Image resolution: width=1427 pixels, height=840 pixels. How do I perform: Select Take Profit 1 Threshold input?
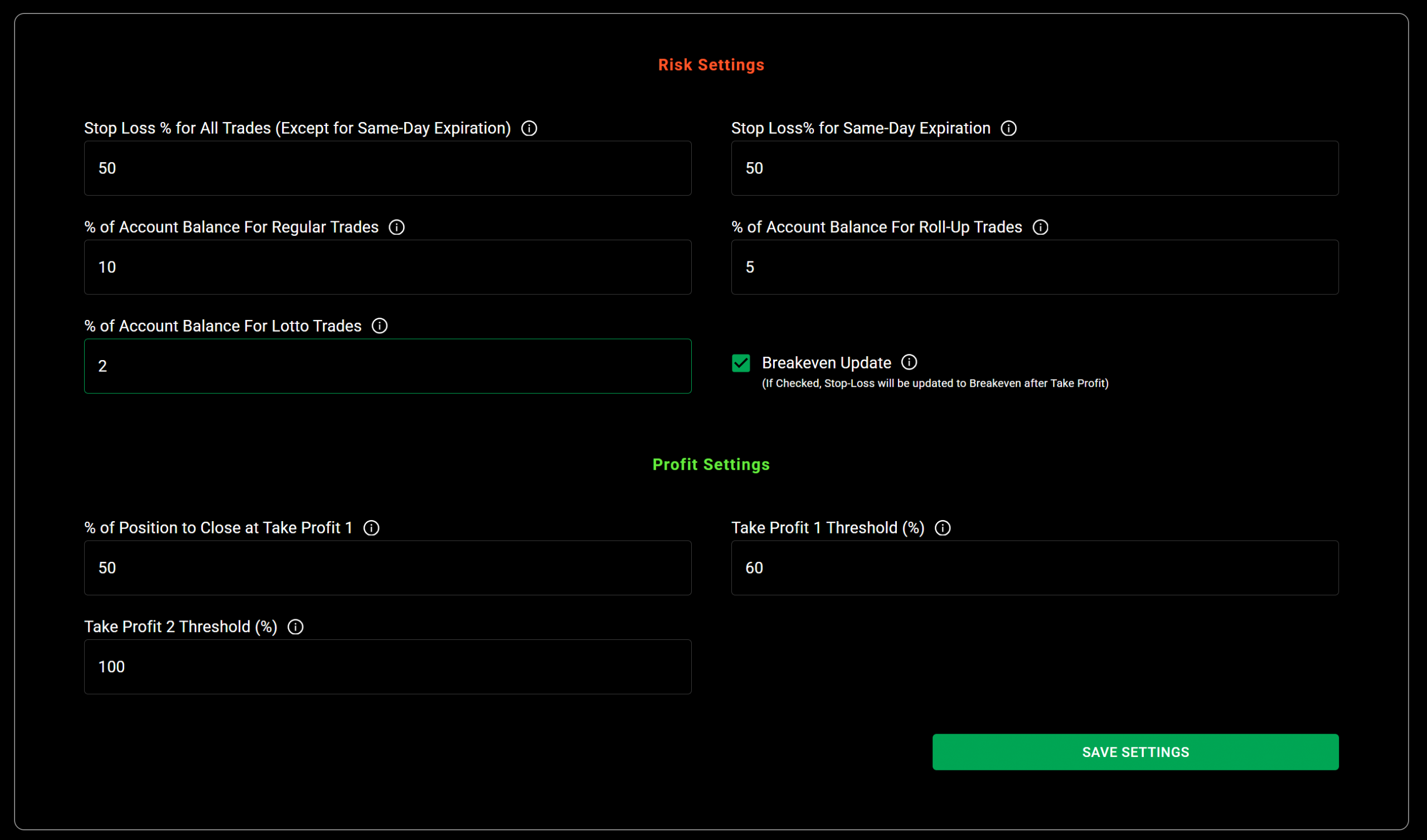(1035, 568)
